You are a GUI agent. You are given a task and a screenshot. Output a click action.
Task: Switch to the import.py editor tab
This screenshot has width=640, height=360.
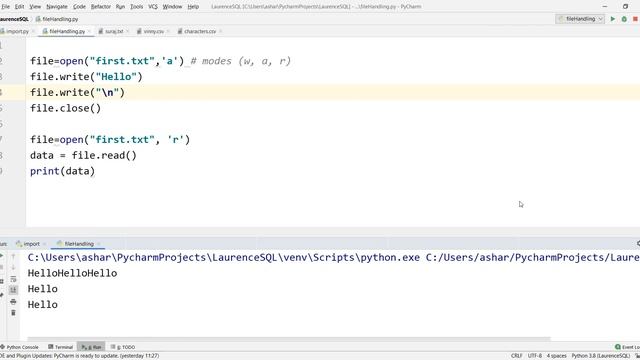17,31
